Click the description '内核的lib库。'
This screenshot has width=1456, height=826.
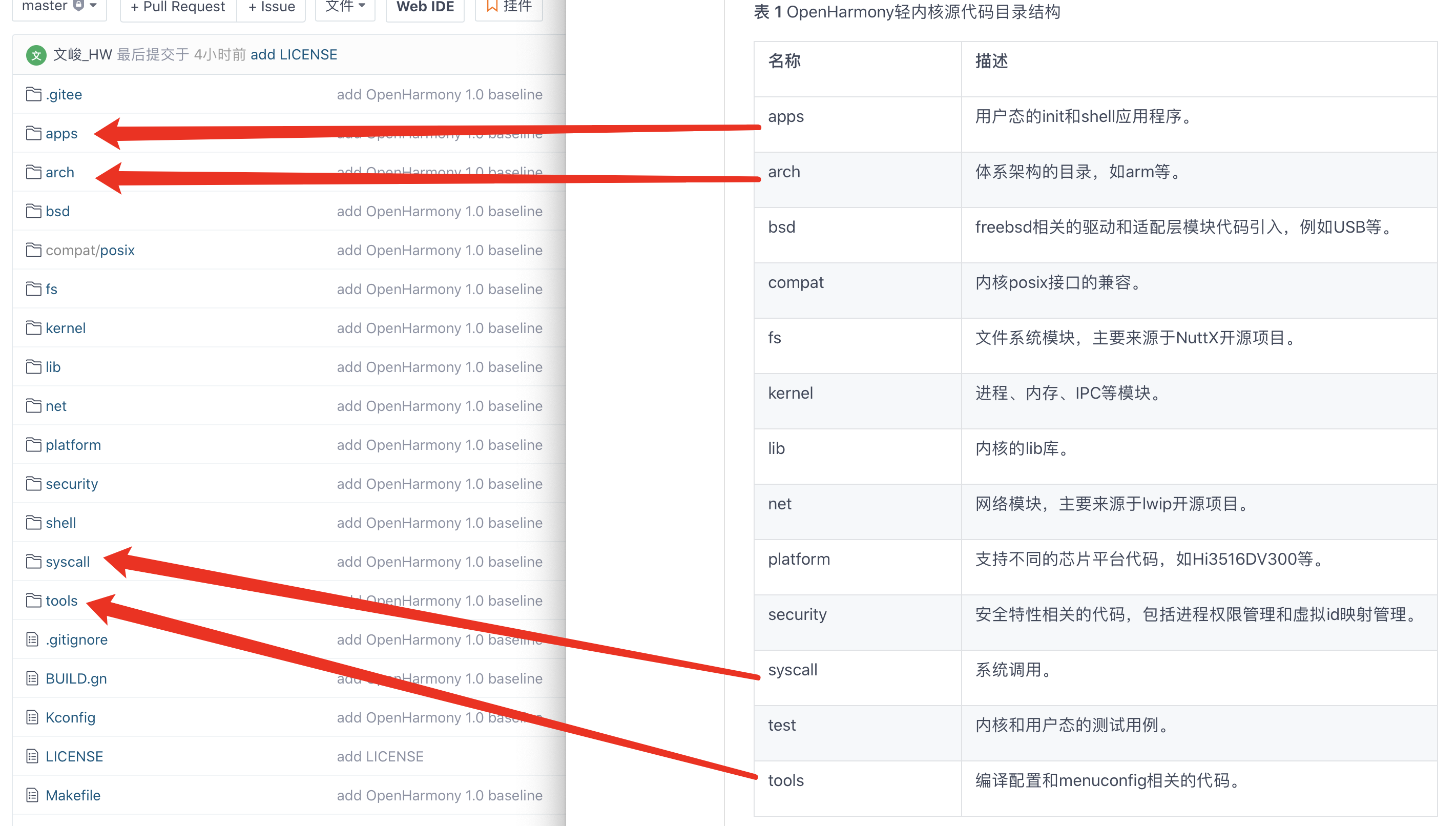pos(1023,448)
